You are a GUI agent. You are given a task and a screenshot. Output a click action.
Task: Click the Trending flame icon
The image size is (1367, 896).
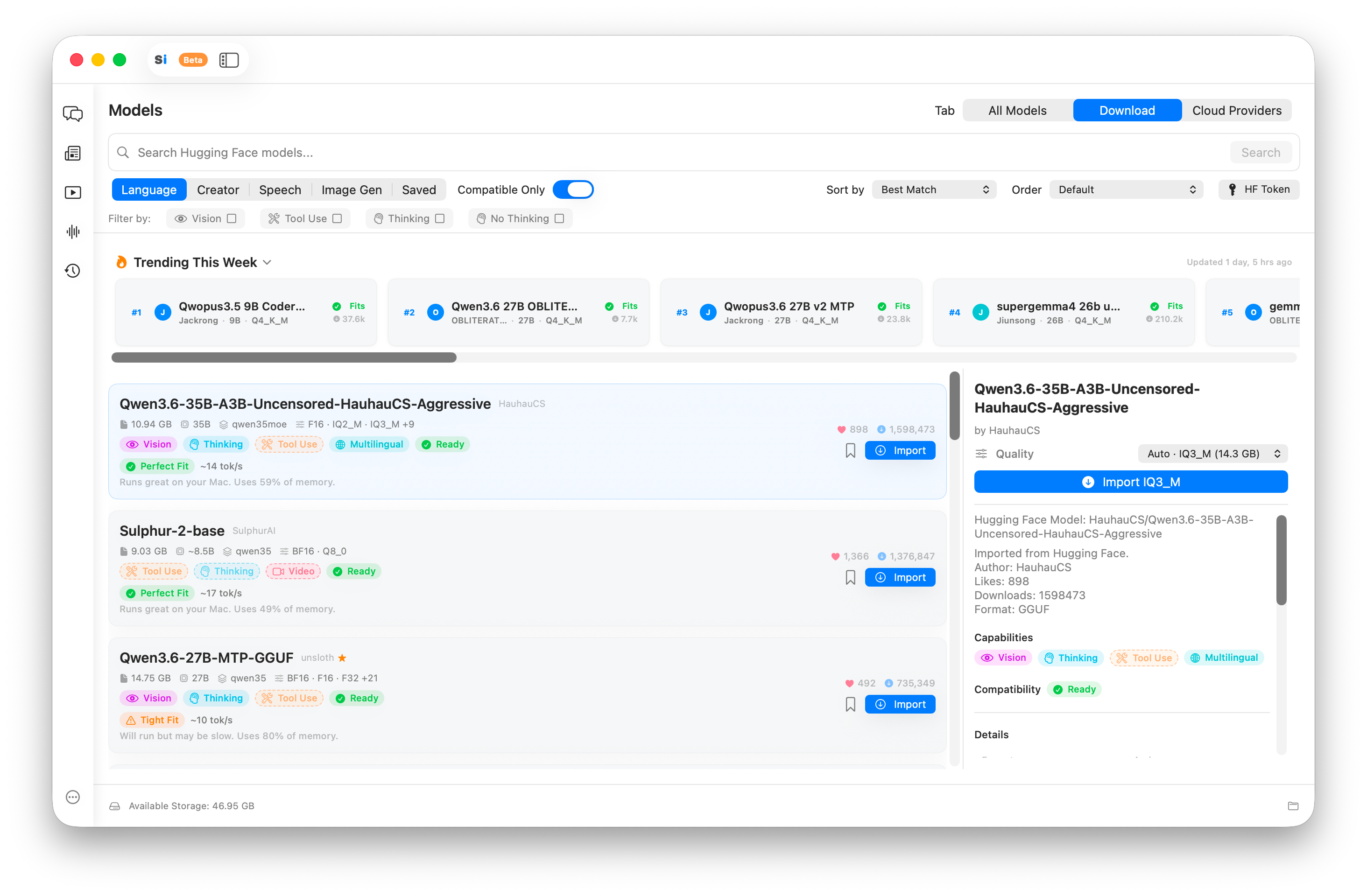click(121, 262)
